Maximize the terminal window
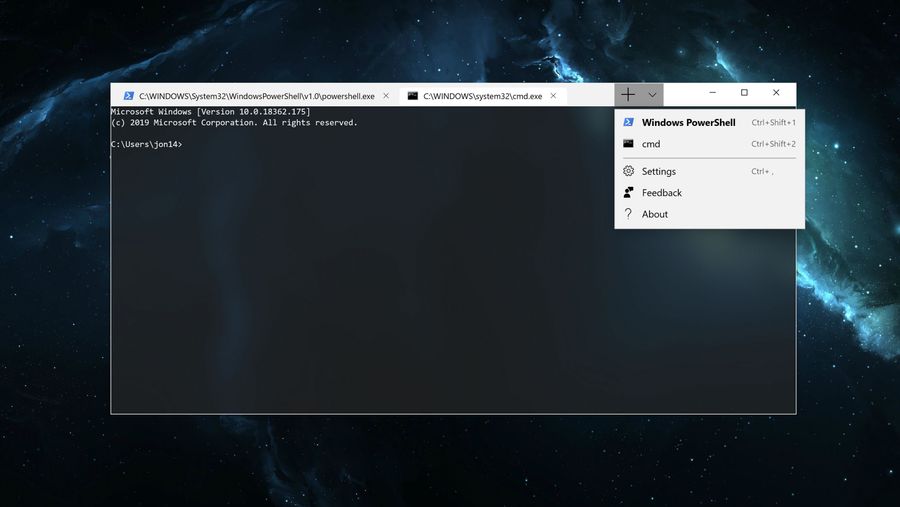The width and height of the screenshot is (900, 507). click(744, 92)
